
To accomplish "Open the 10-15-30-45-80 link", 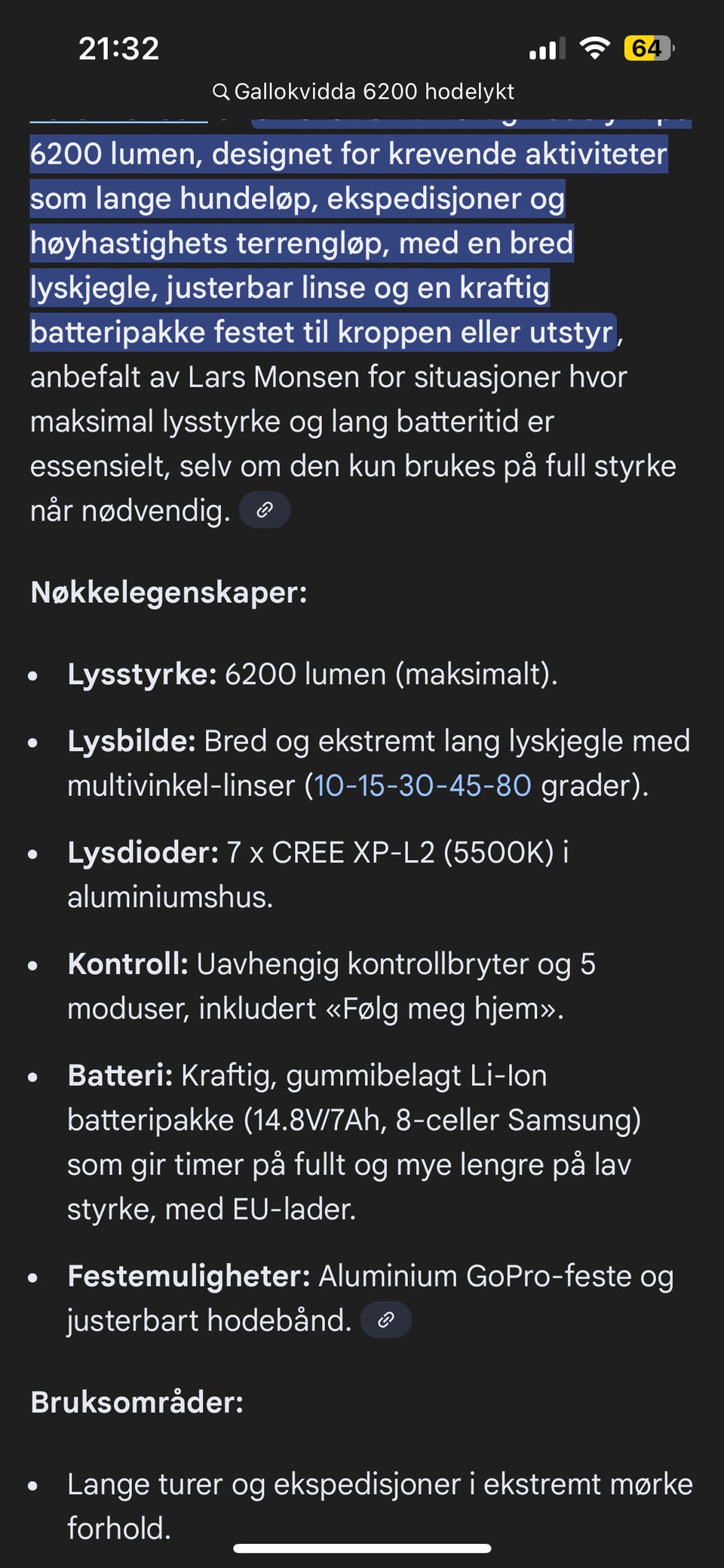I will (422, 786).
